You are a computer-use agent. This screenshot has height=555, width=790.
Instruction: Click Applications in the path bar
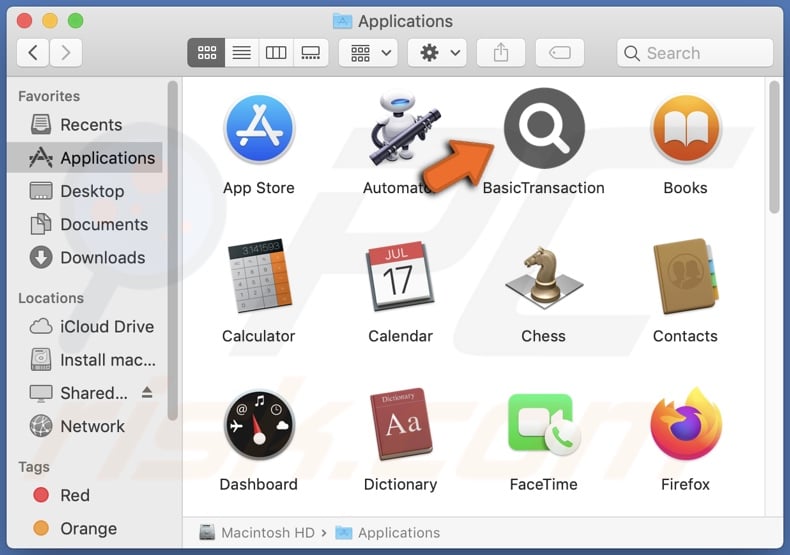point(388,532)
